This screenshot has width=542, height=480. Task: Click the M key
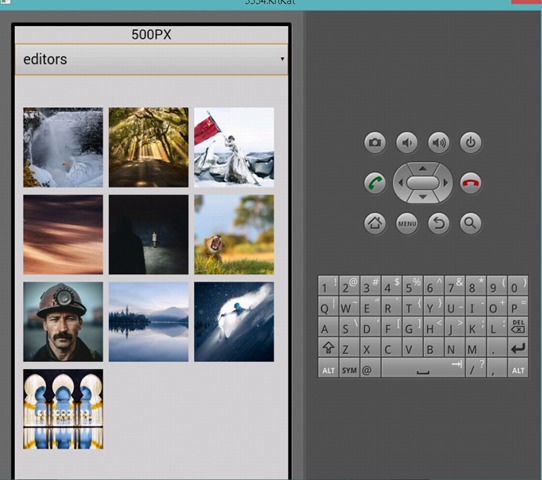[476, 347]
